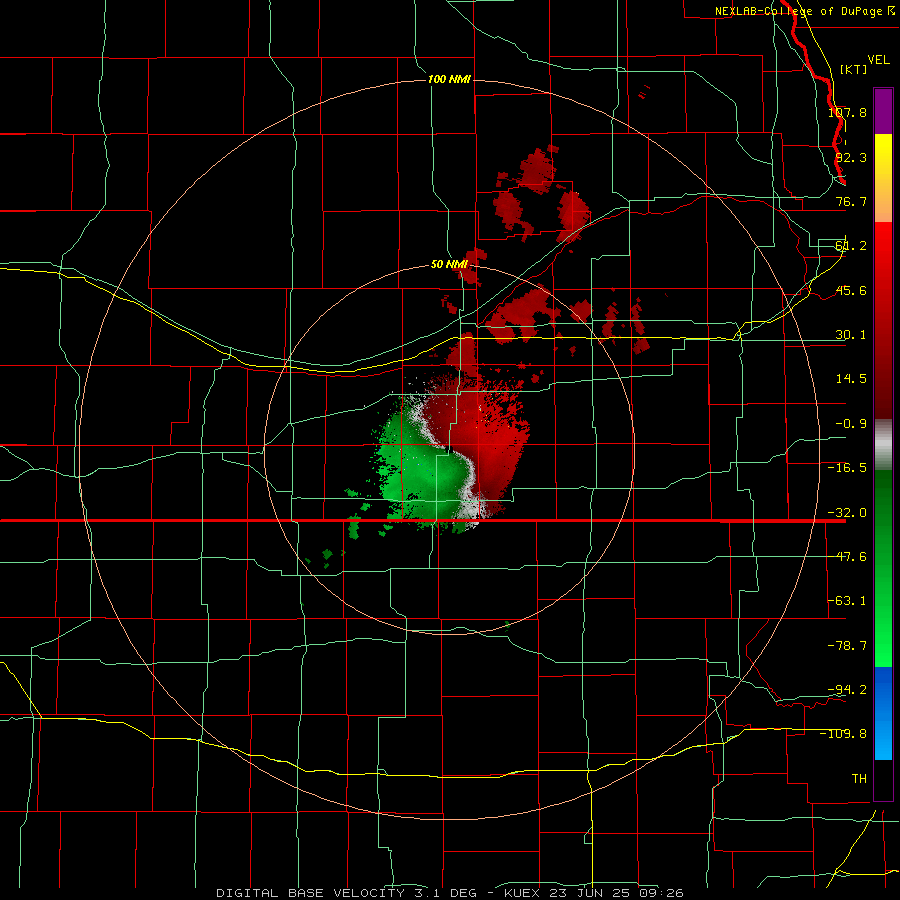Click the 30.1 value on velocity scale
Viewport: 900px width, 900px height.
(x=851, y=335)
